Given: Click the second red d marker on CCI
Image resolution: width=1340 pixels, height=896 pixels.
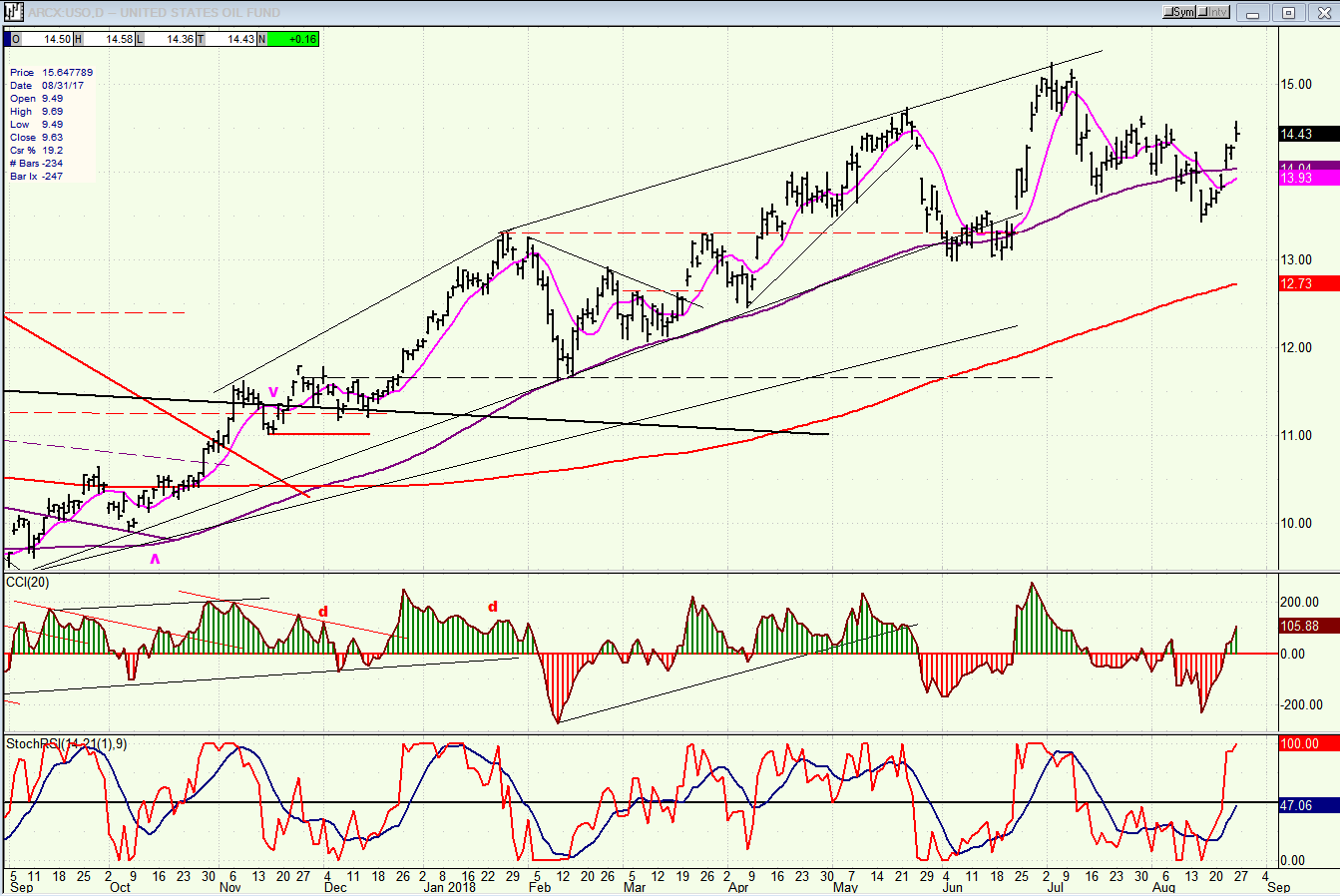Looking at the screenshot, I should coord(492,606).
